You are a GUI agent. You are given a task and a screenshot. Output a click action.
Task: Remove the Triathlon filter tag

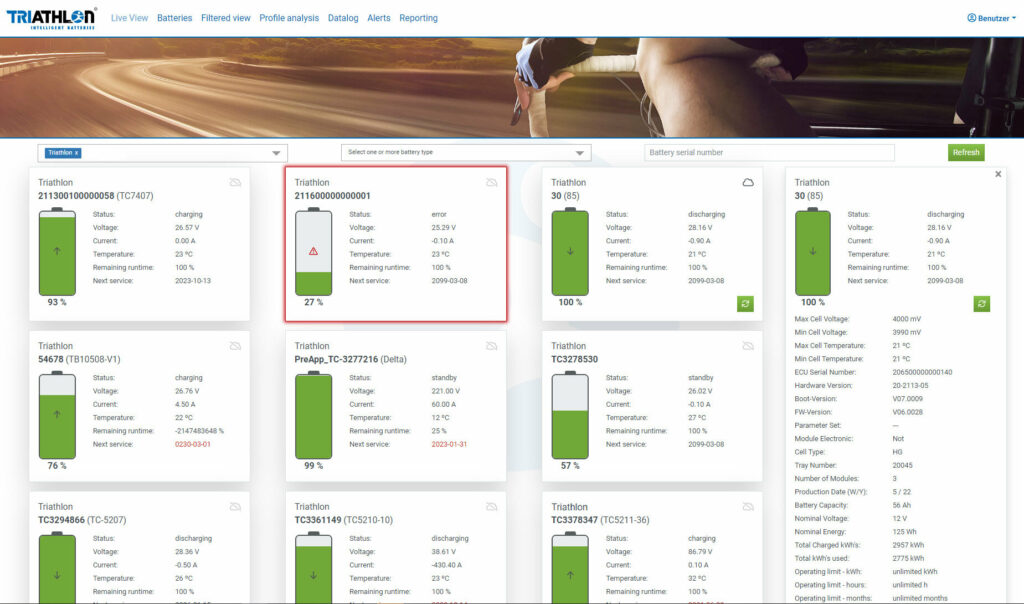tap(76, 153)
